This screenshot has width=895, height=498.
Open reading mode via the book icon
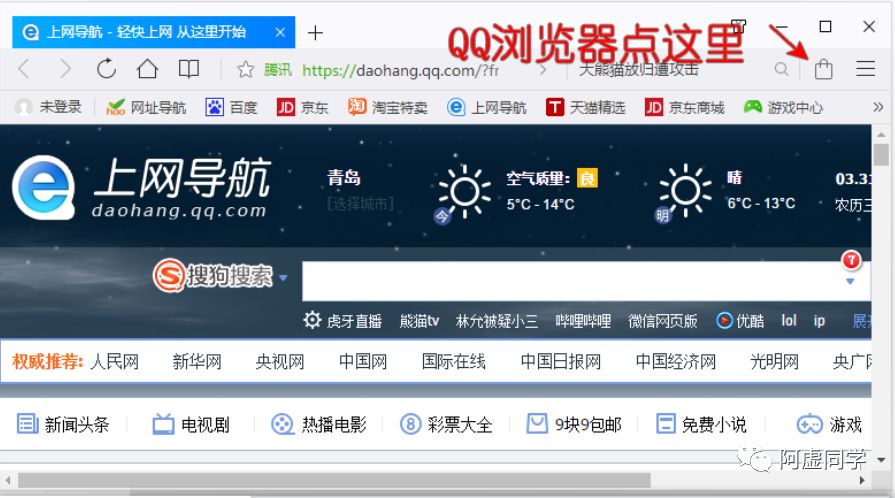(189, 69)
